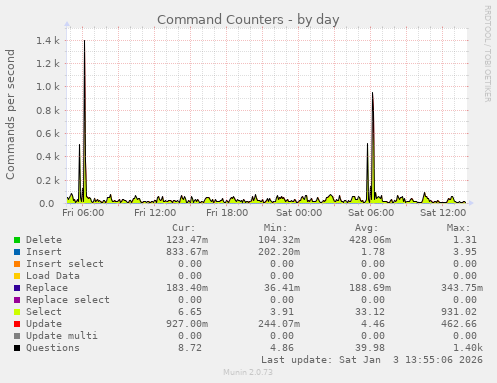Click the 'Fri 18:00' x-axis label
This screenshot has height=383, width=497.
(x=227, y=213)
